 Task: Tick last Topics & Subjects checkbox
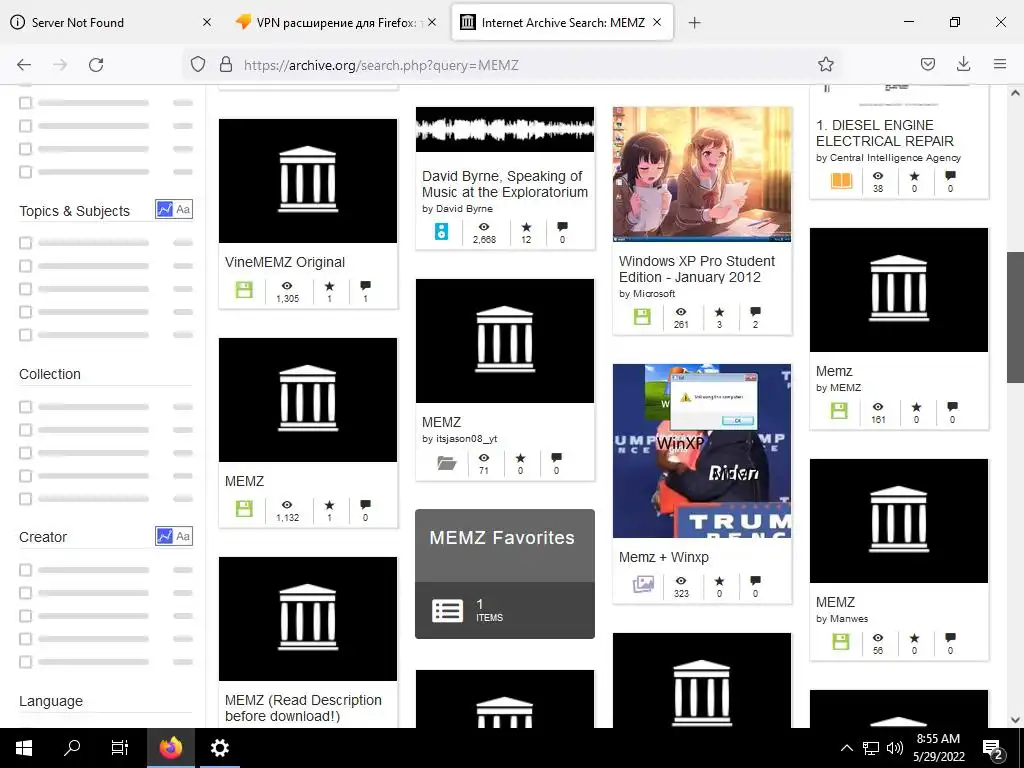coord(25,335)
